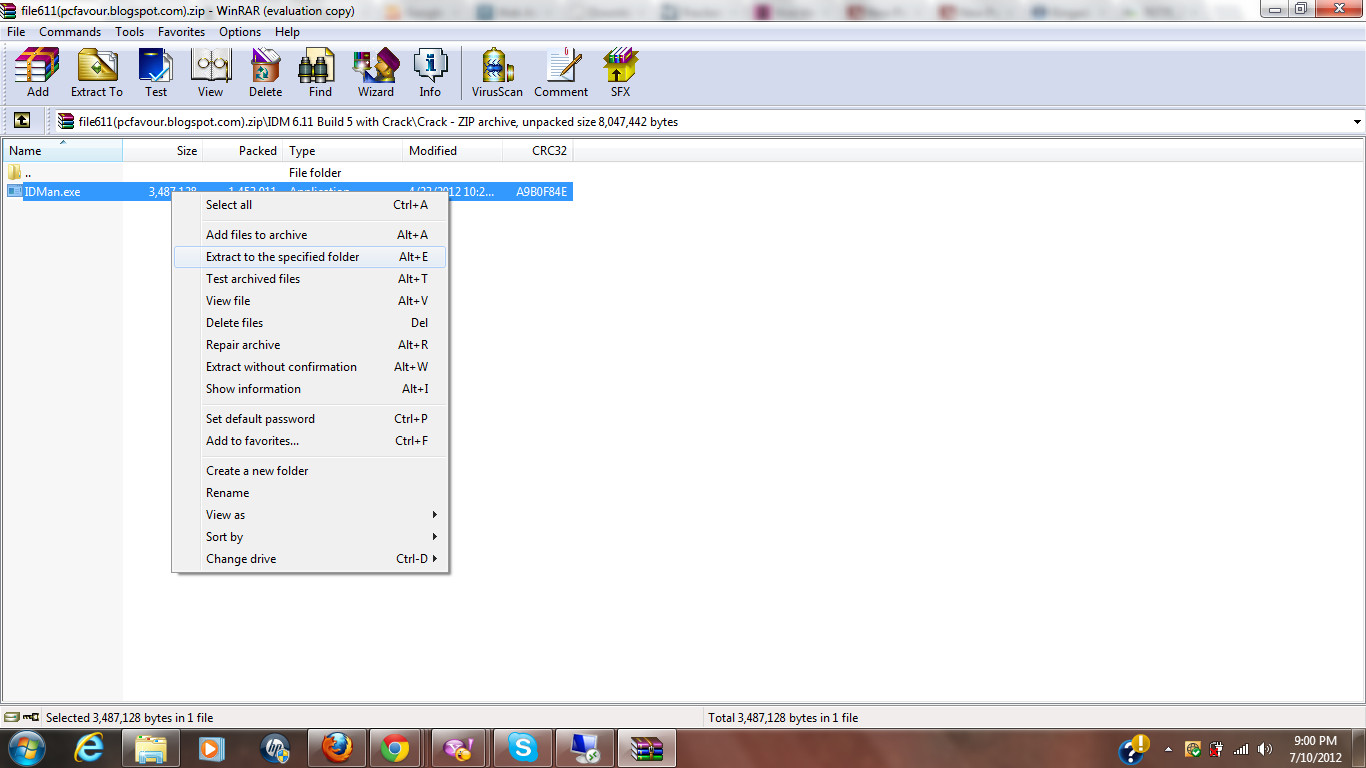The image size is (1366, 768).
Task: Choose Show information
Action: pyautogui.click(x=310, y=389)
